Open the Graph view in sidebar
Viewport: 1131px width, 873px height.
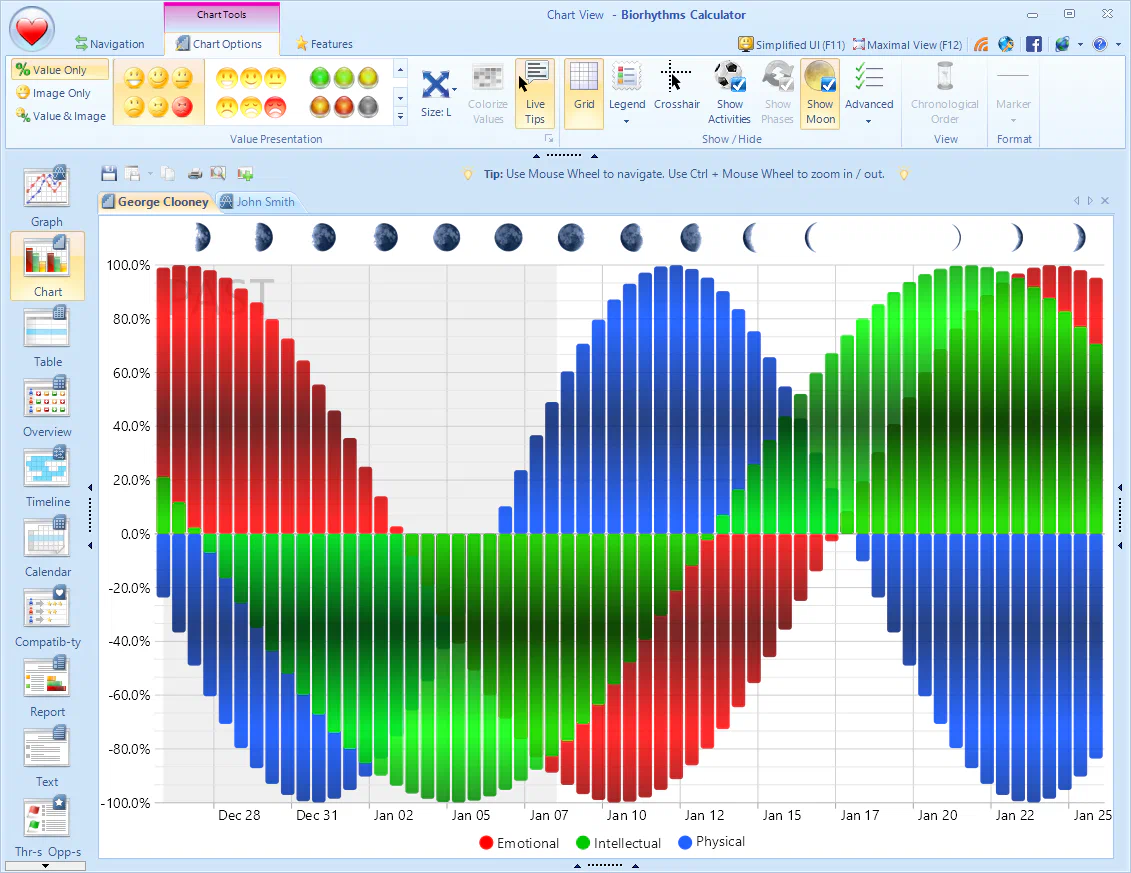pos(47,195)
